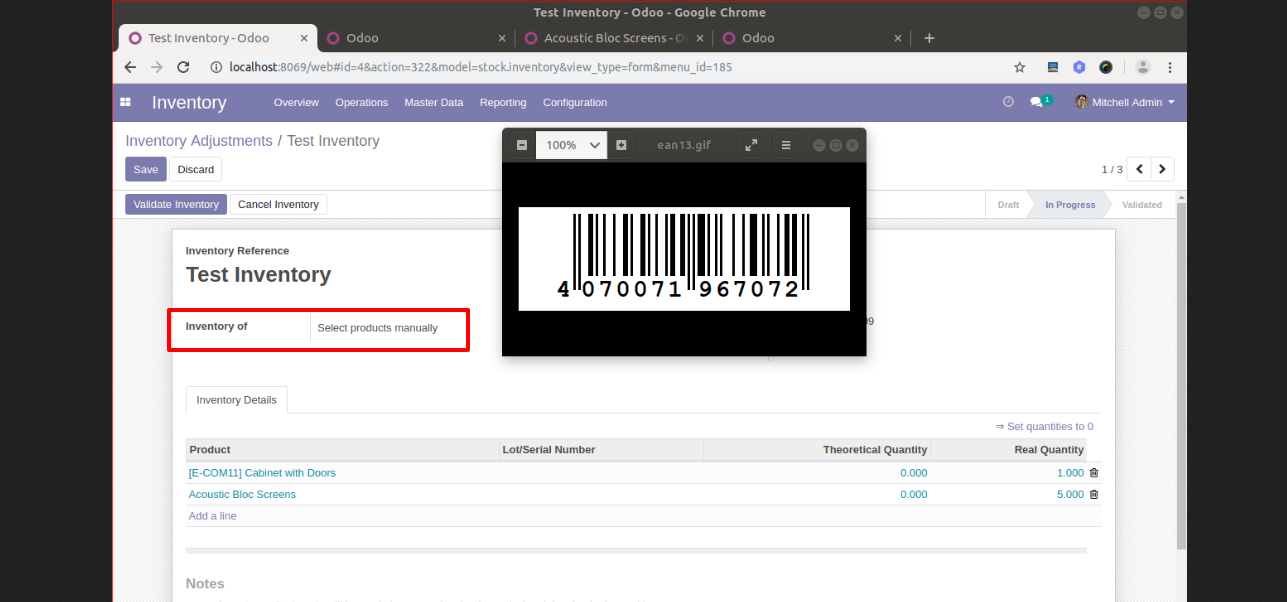Zoom in on the ean13.gif image
This screenshot has width=1287, height=602.
[x=621, y=145]
